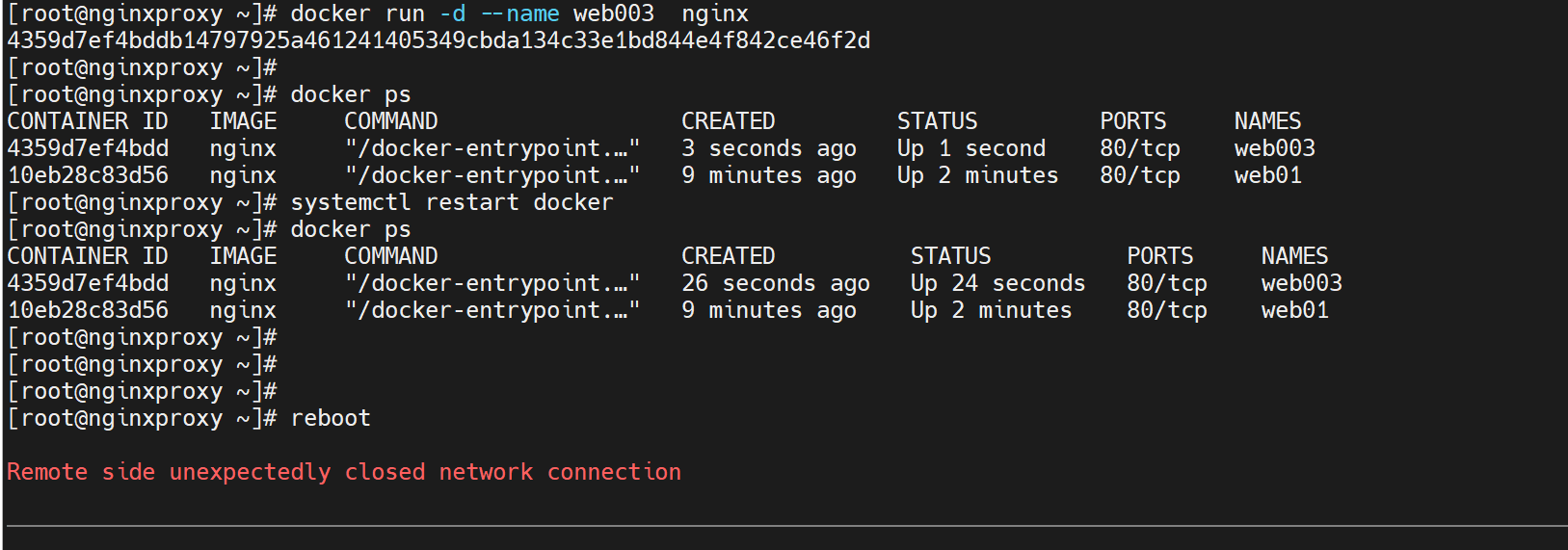Click the first table's "CONTAINER ID" header
The image size is (1568, 550).
point(88,121)
